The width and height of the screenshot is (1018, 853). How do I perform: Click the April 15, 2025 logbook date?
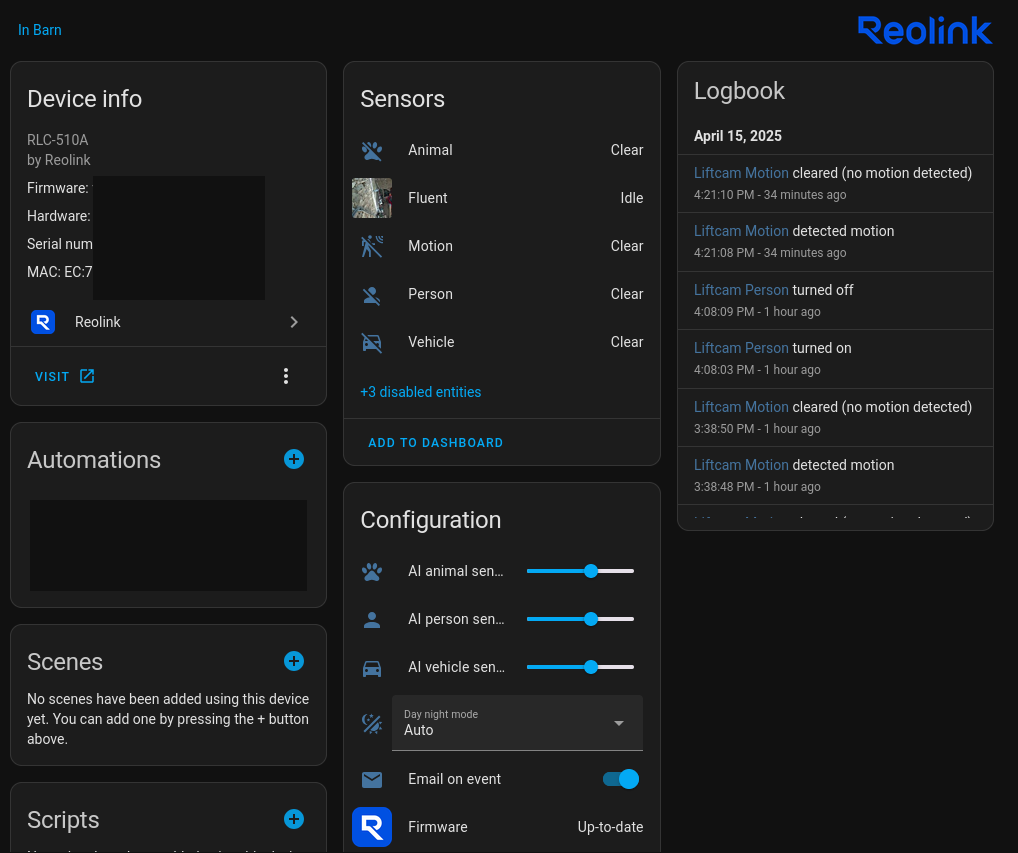[x=738, y=136]
